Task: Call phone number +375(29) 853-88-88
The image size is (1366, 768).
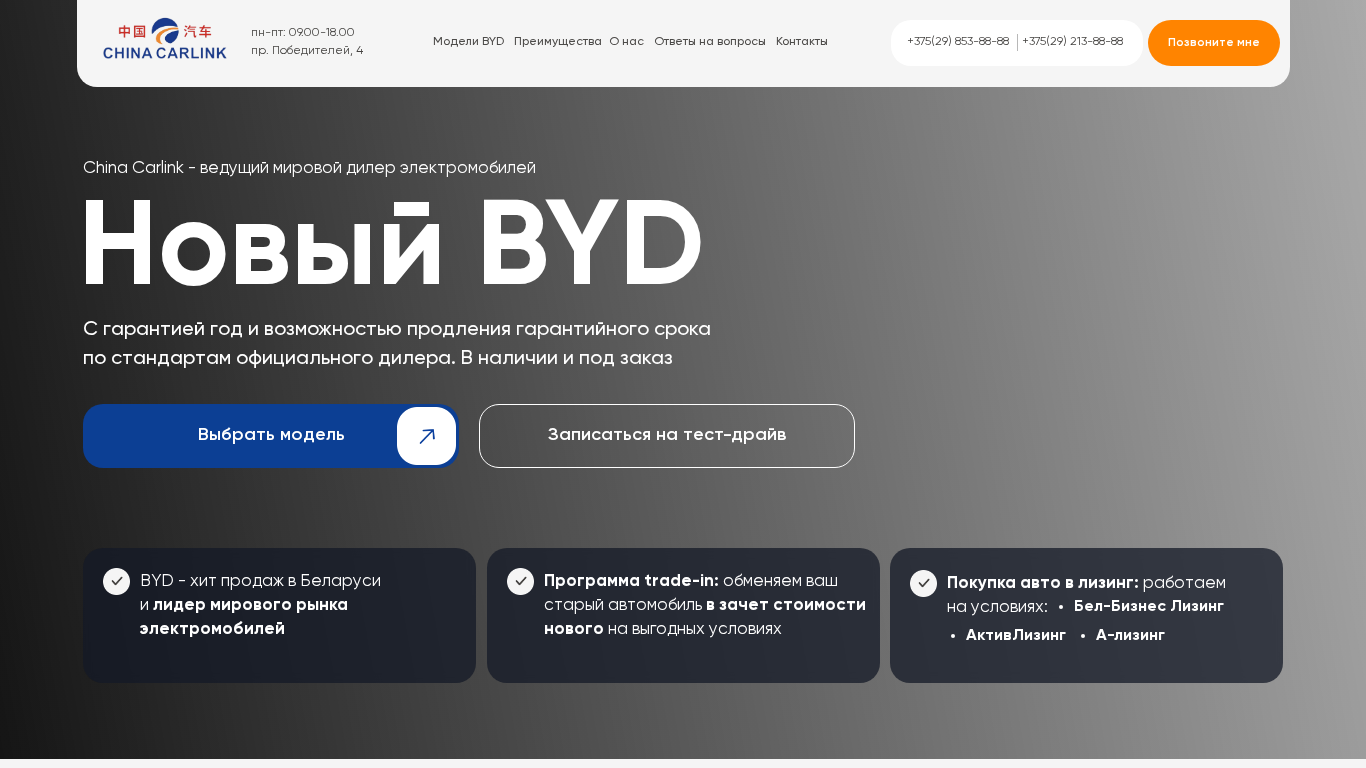Action: point(958,42)
